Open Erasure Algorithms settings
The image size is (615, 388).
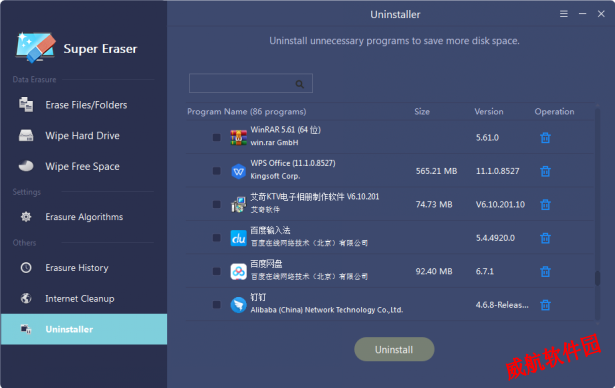point(84,217)
